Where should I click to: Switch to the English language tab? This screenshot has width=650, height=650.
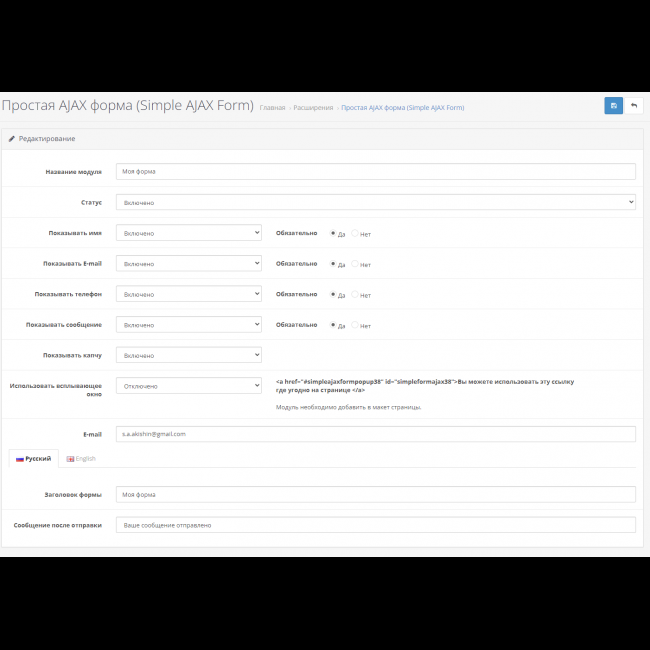pyautogui.click(x=81, y=458)
